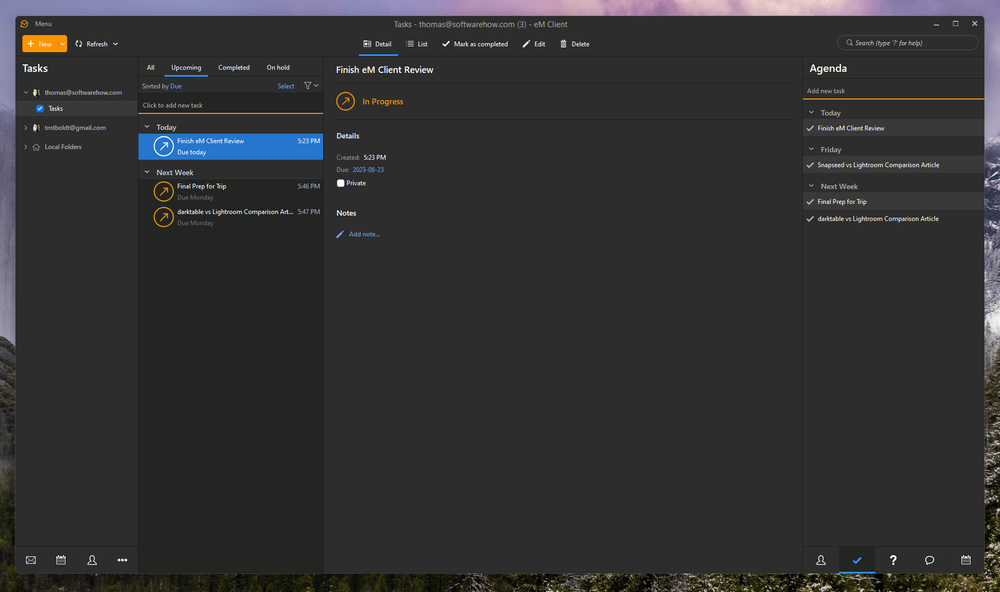The image size is (1000, 592).
Task: Open the Menu text item
Action: (43, 24)
